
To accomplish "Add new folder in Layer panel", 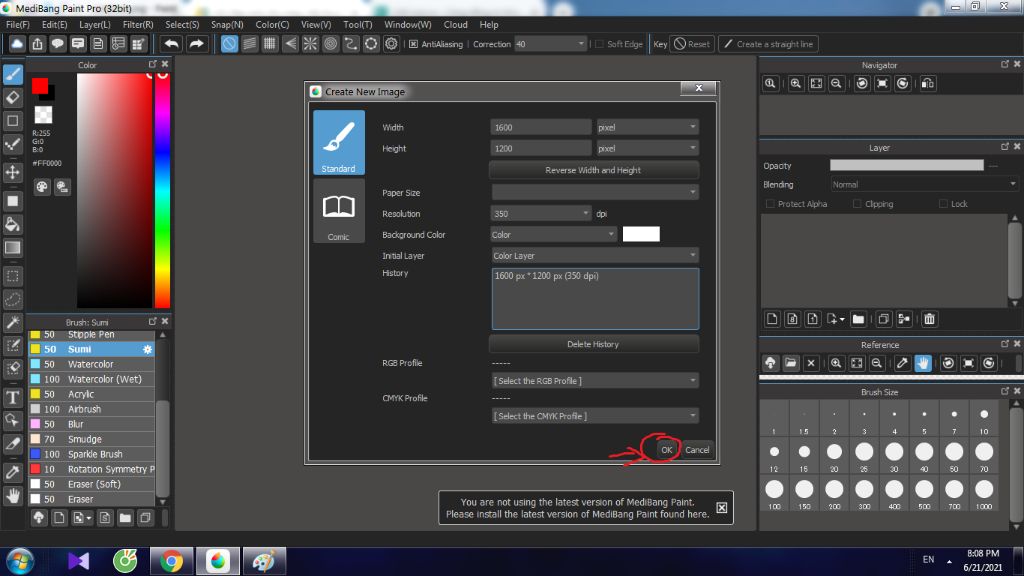I will (858, 319).
